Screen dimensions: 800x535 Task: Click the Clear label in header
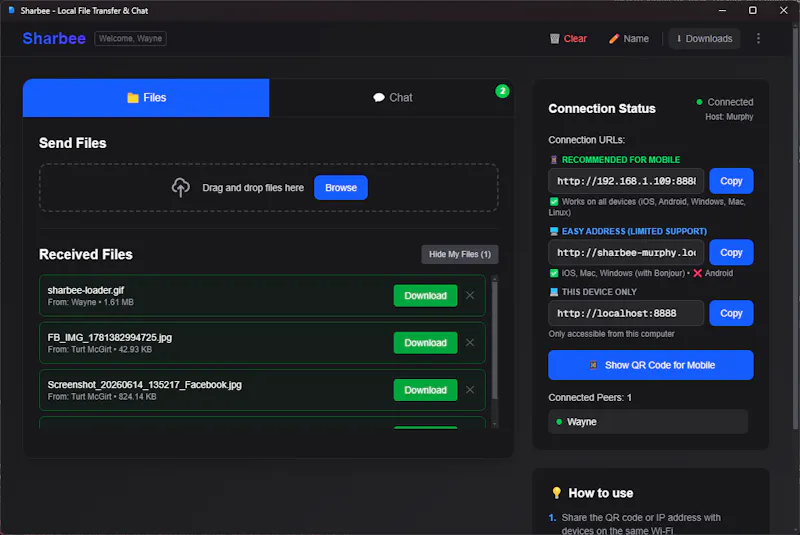[575, 39]
